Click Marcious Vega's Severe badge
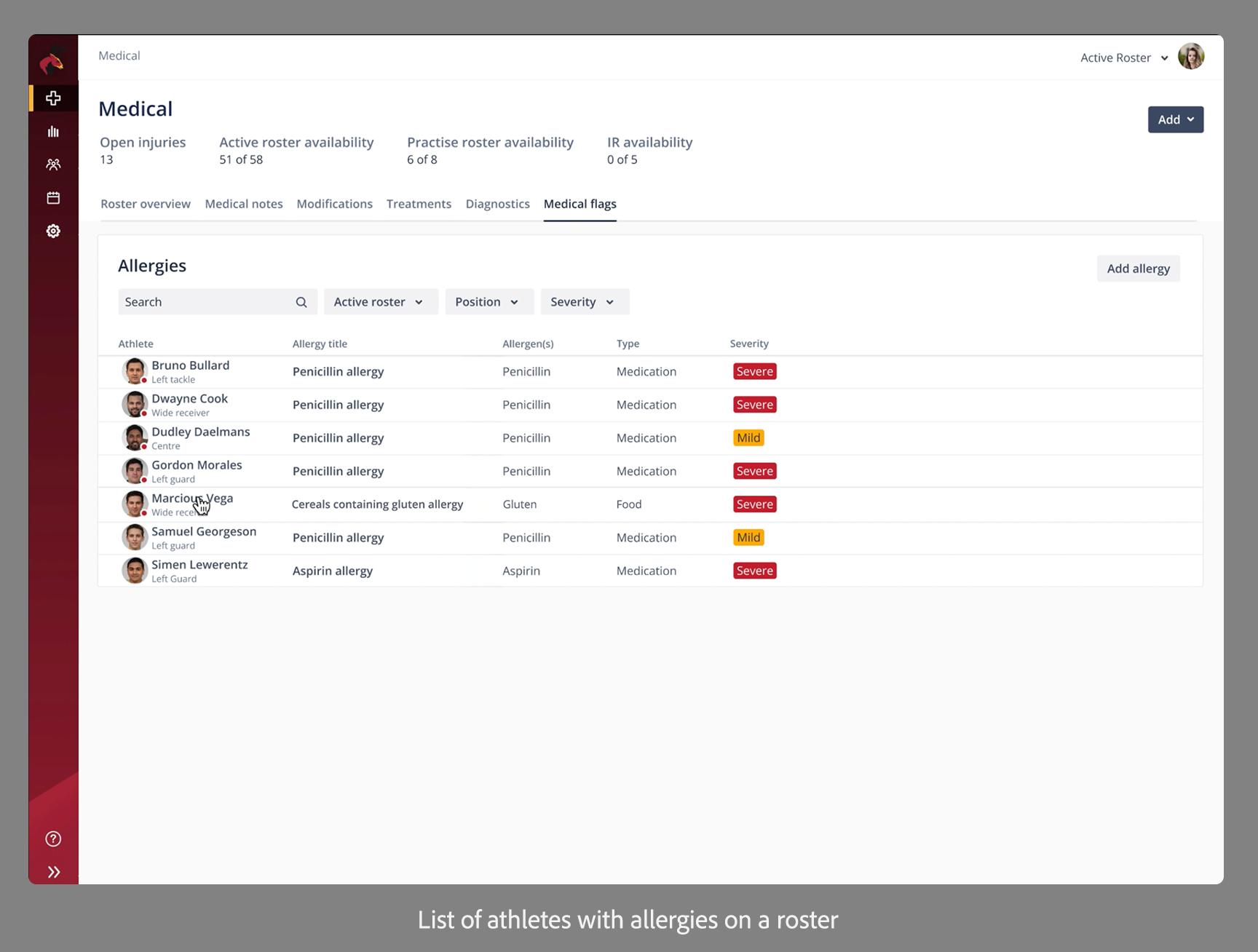 point(755,504)
